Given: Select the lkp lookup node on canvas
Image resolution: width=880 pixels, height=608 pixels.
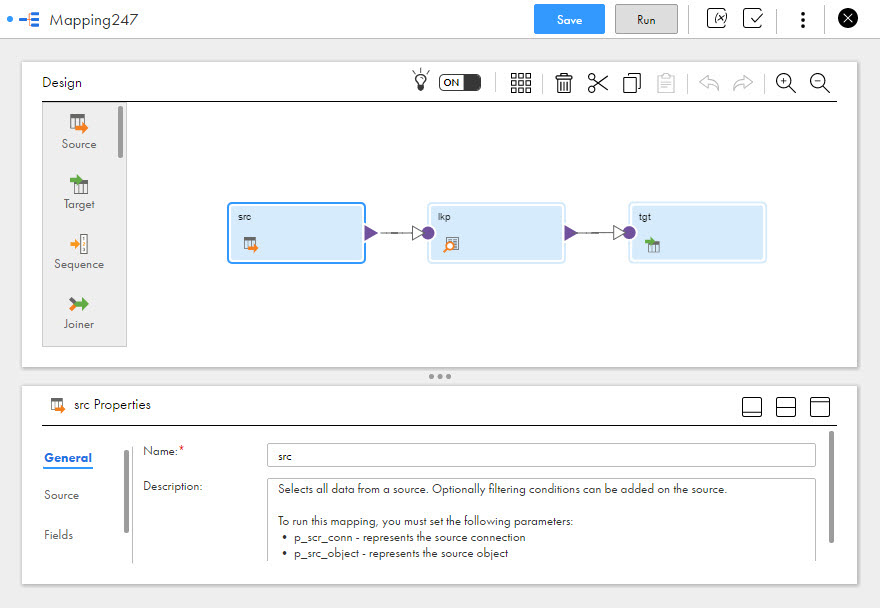Looking at the screenshot, I should pos(496,232).
